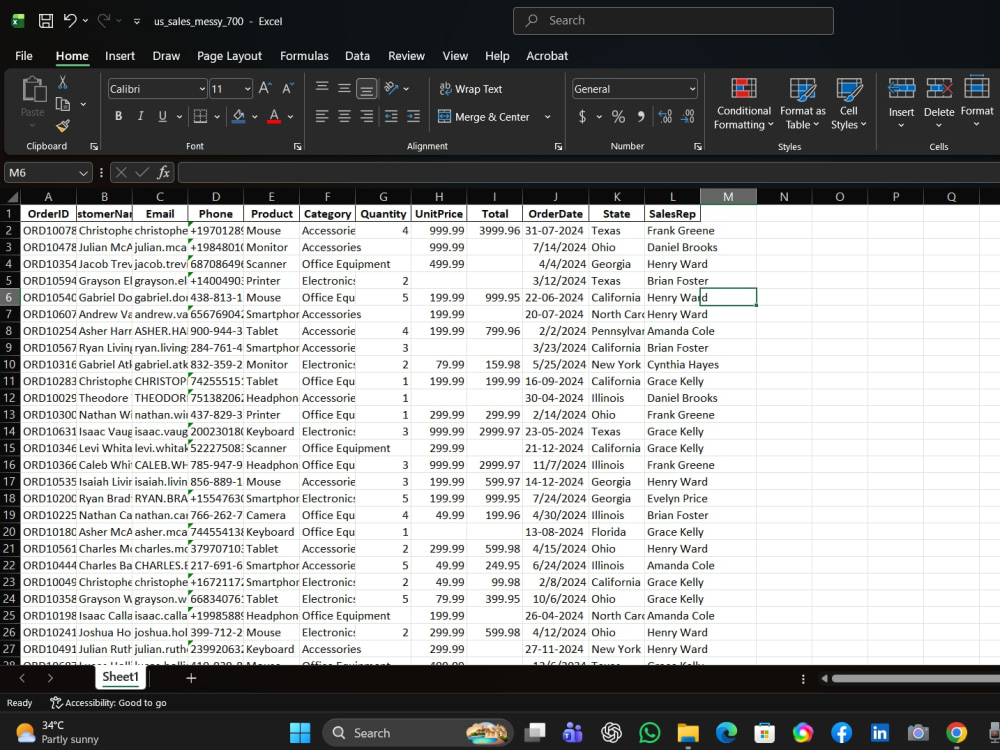Apply the Top Align icon

coord(322,88)
